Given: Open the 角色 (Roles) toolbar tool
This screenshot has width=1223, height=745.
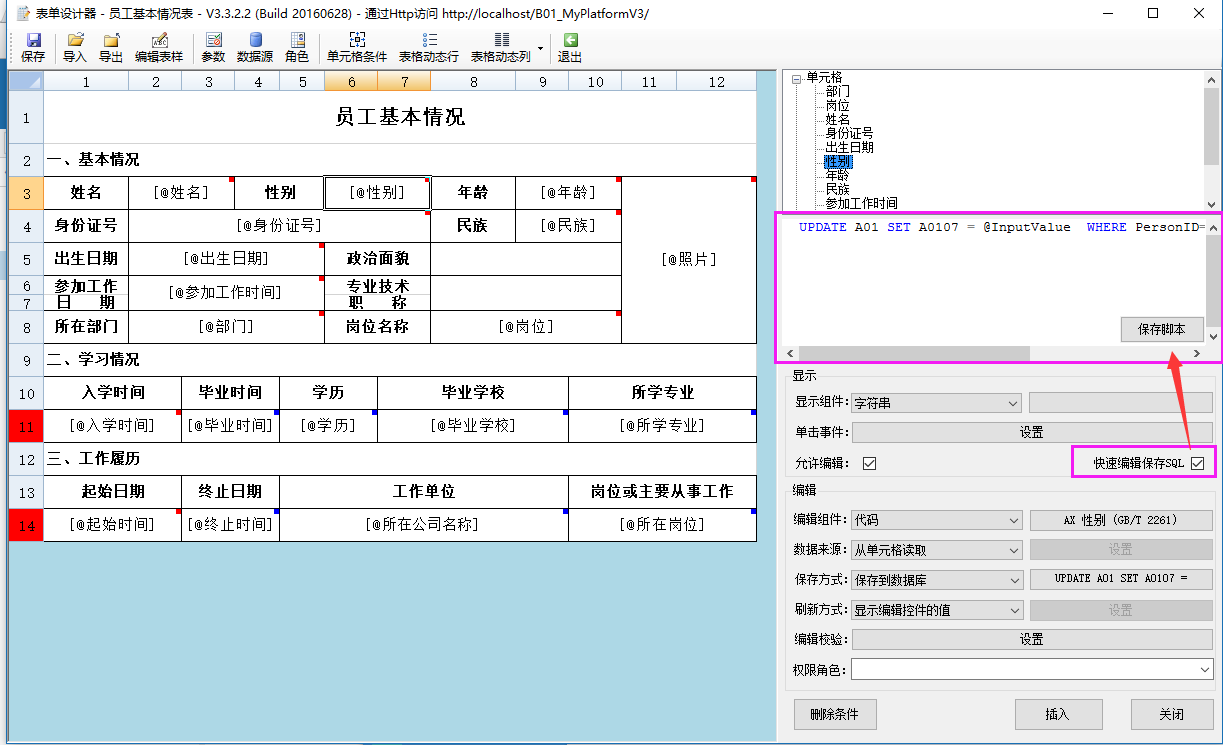Looking at the screenshot, I should (x=297, y=47).
